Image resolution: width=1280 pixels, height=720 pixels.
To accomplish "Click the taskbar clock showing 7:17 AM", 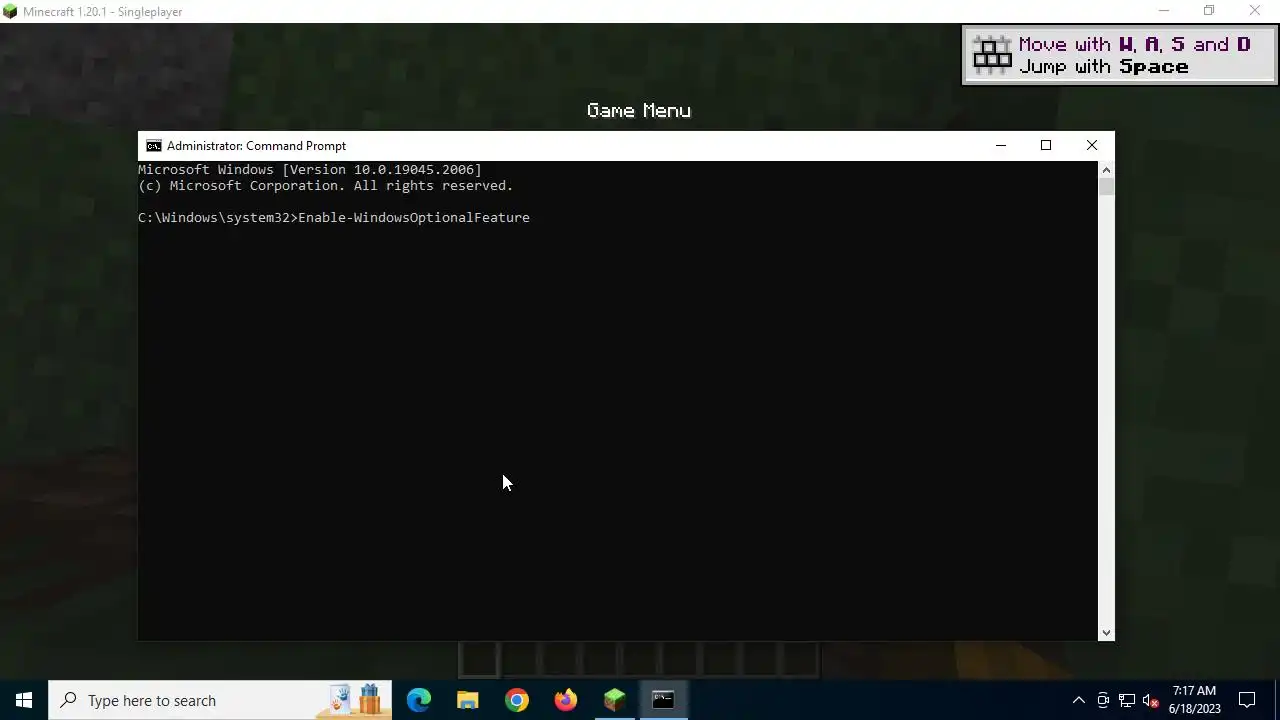I will [x=1194, y=700].
